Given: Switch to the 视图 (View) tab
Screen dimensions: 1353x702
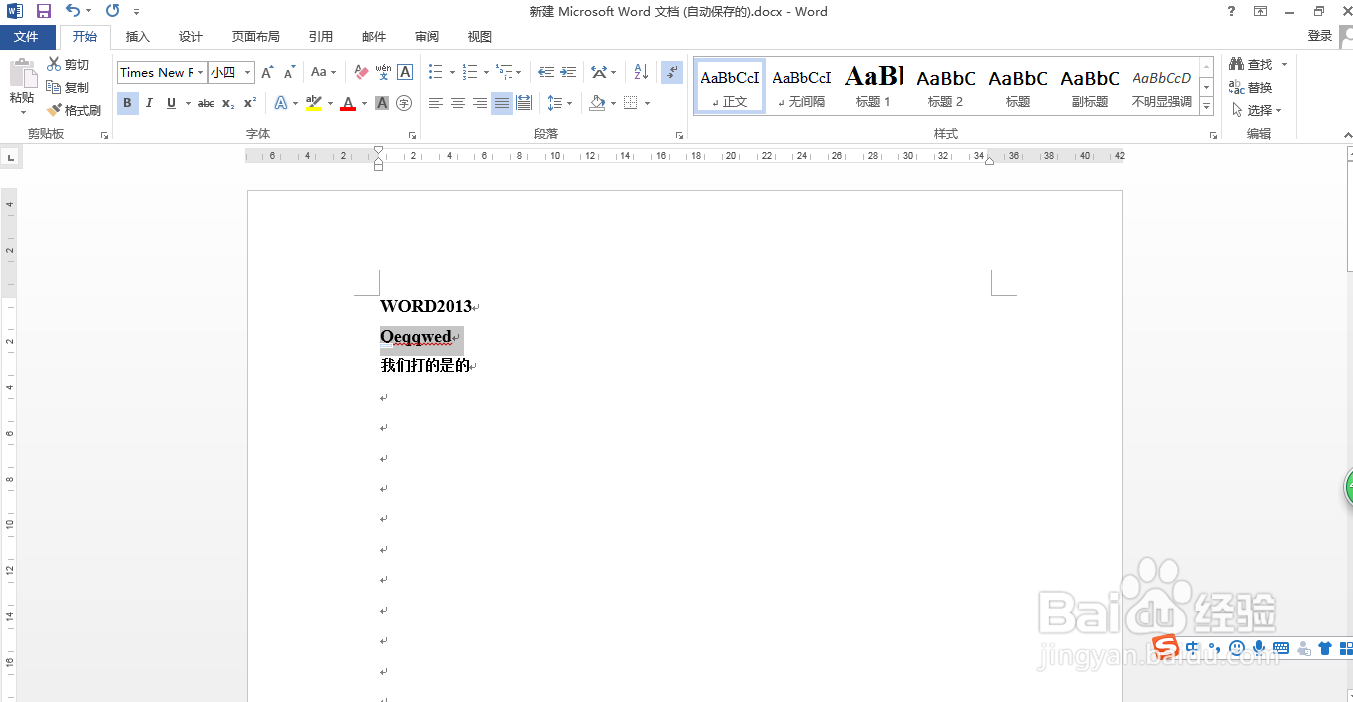Looking at the screenshot, I should (x=480, y=37).
